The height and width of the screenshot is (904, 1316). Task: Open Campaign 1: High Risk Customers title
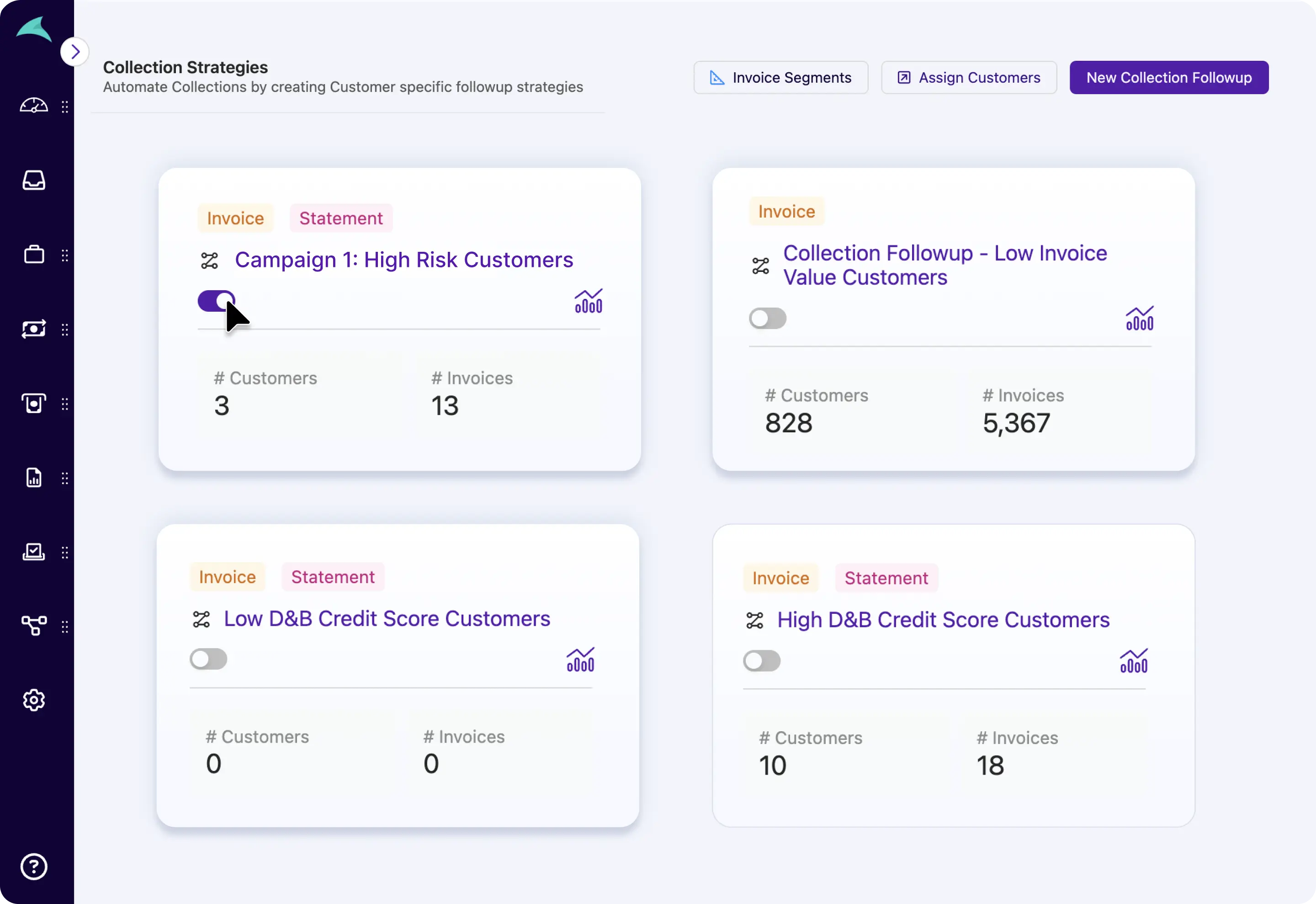click(x=404, y=260)
